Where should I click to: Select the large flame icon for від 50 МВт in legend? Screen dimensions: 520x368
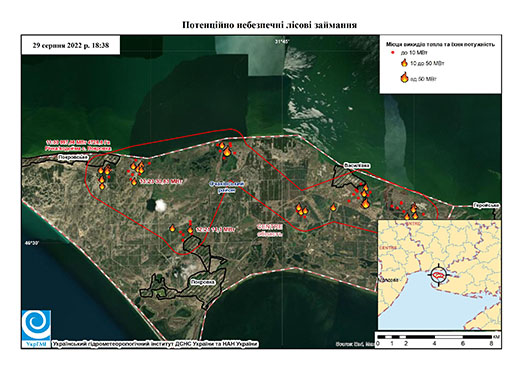coord(404,77)
